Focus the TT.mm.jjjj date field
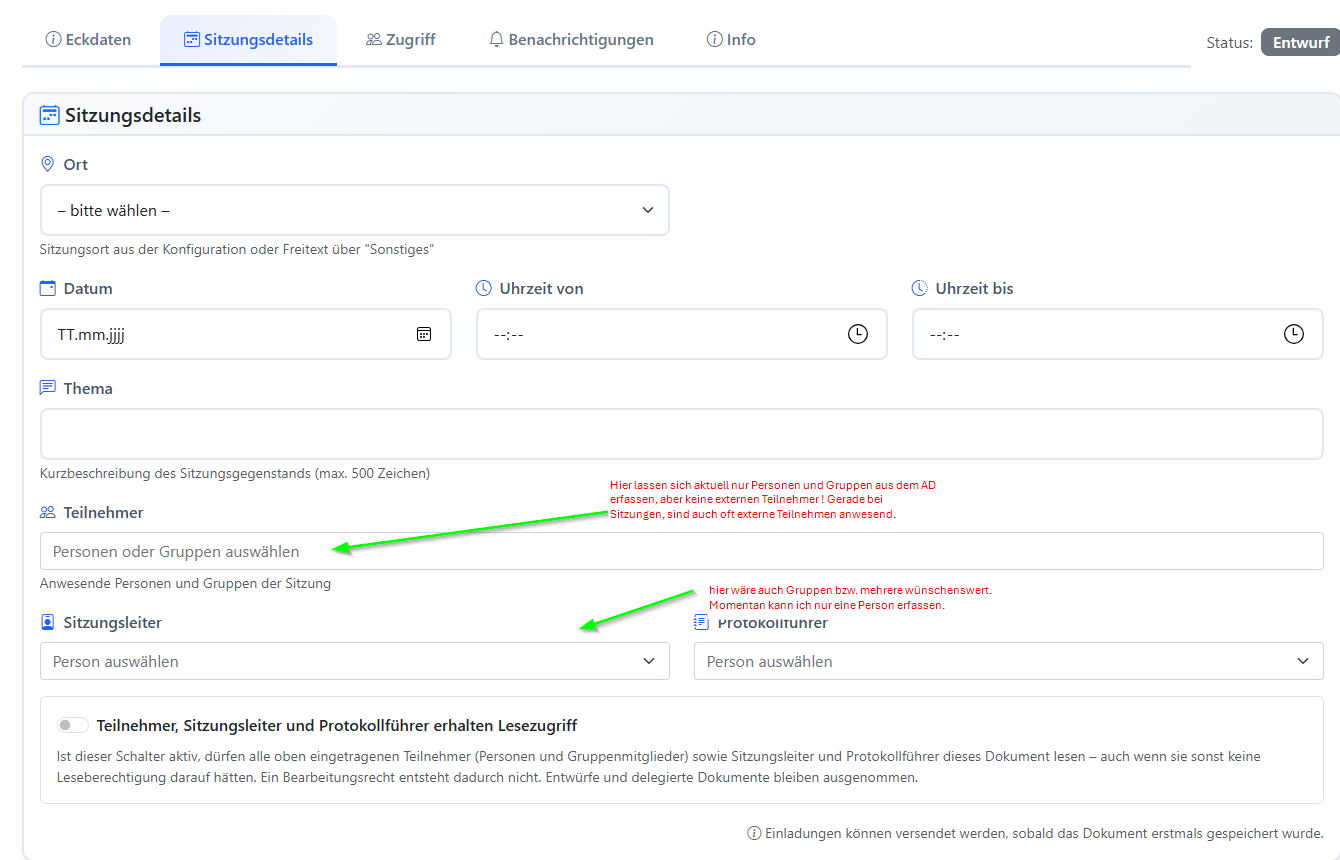 point(246,334)
